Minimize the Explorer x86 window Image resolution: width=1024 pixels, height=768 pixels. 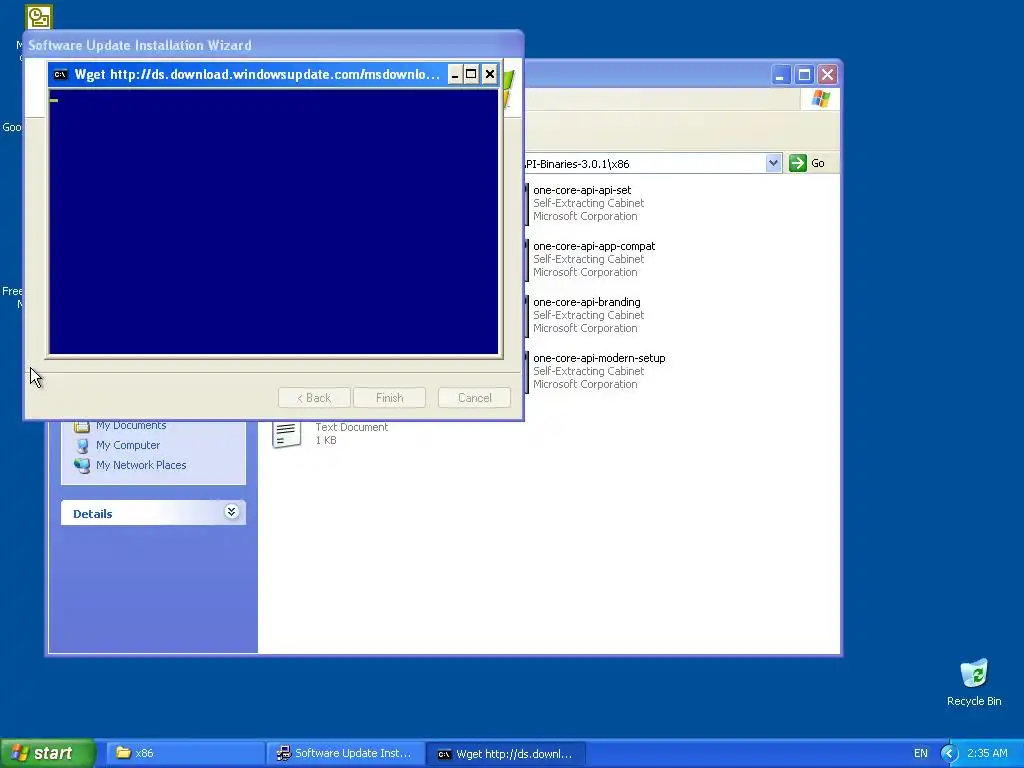[780, 75]
